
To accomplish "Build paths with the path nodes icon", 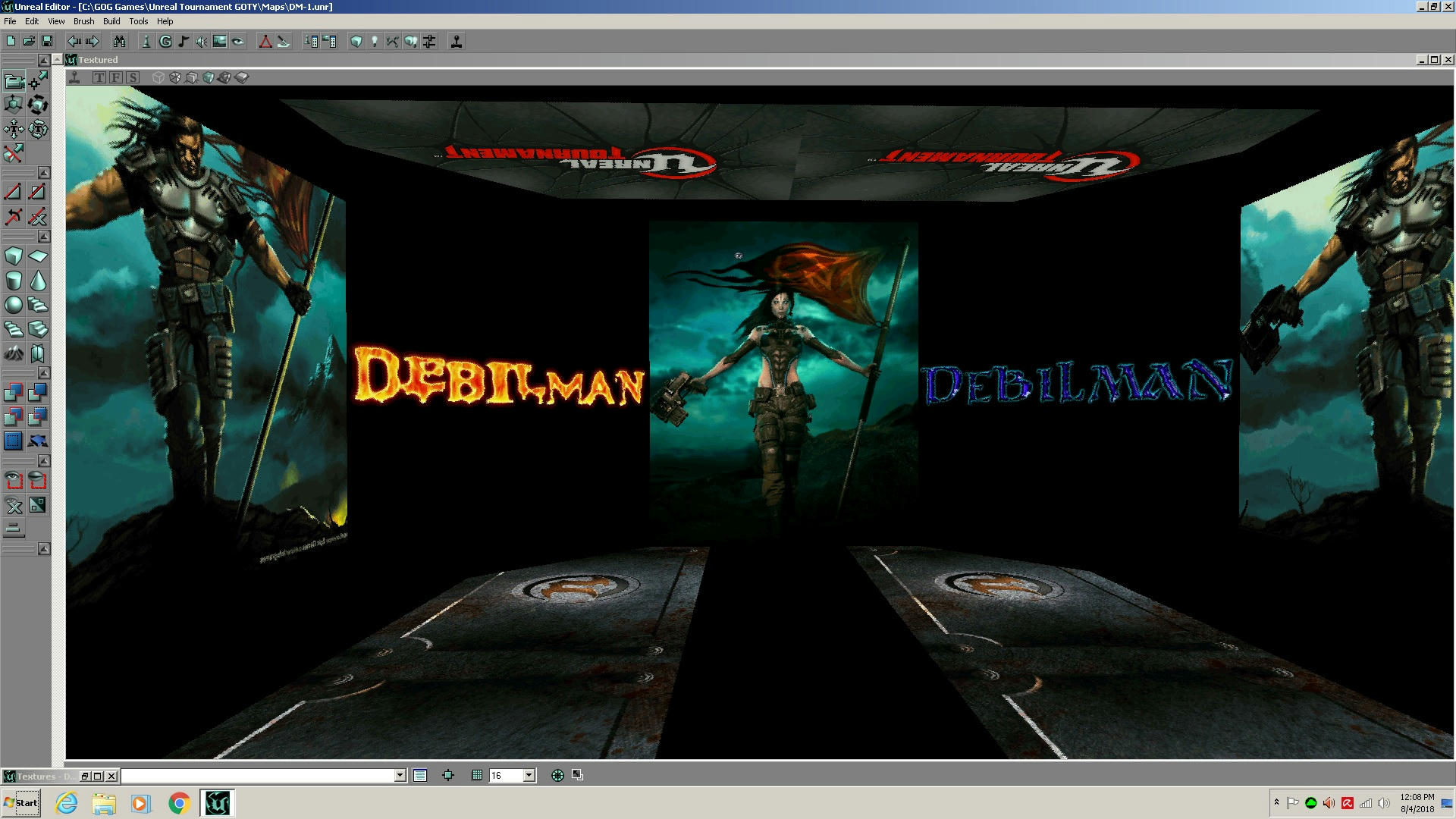I will click(x=393, y=41).
